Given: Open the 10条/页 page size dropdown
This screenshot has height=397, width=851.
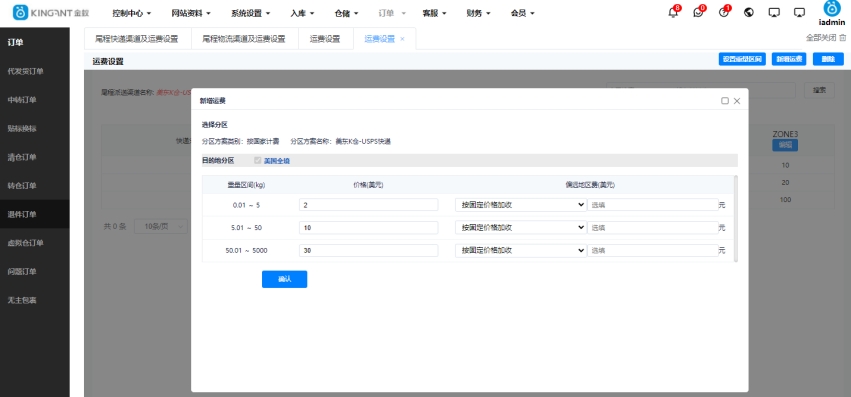Looking at the screenshot, I should (x=161, y=227).
